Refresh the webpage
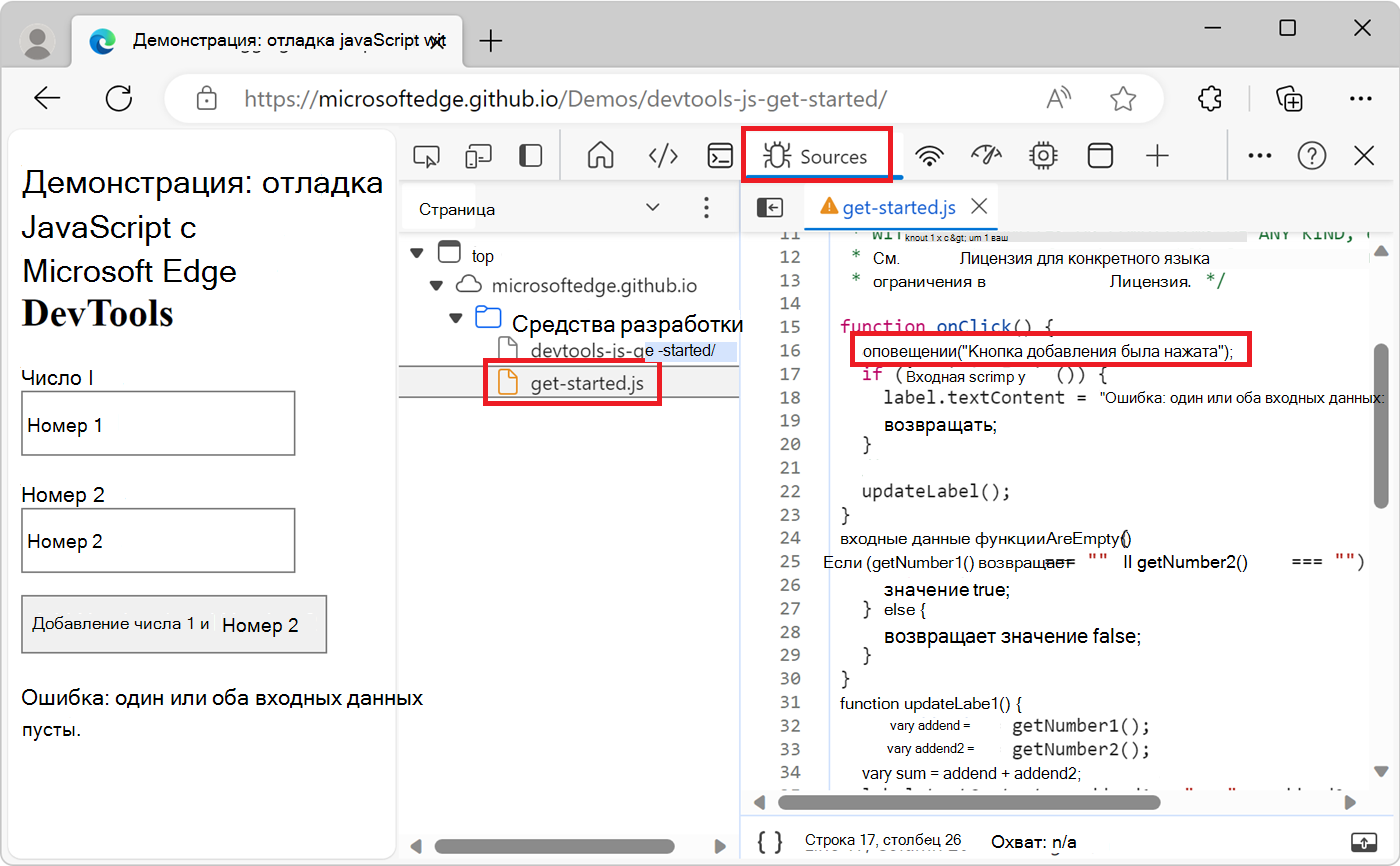Screen dimensions: 1400x866 pyautogui.click(x=119, y=98)
